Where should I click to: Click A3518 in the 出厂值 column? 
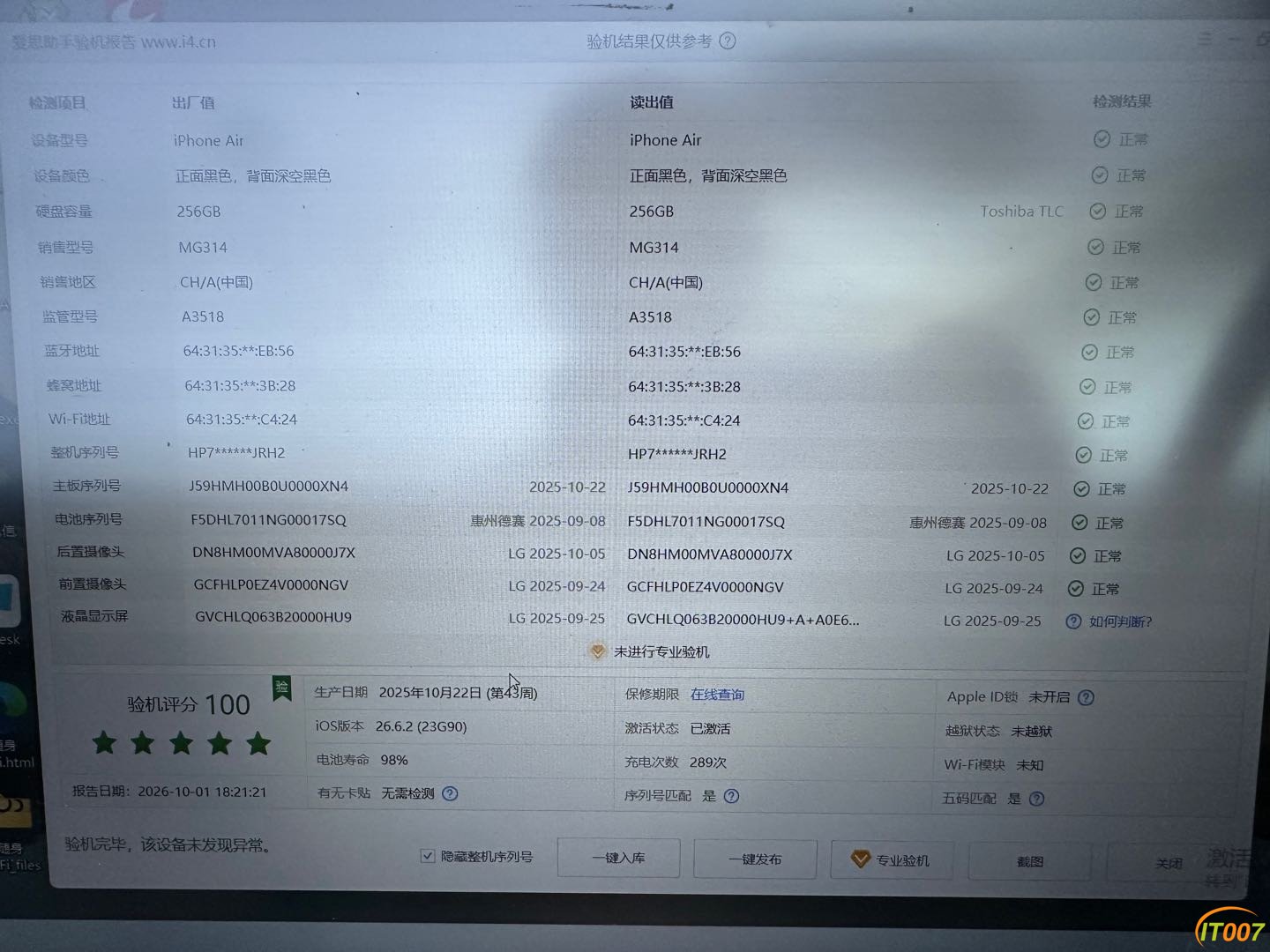pos(203,316)
